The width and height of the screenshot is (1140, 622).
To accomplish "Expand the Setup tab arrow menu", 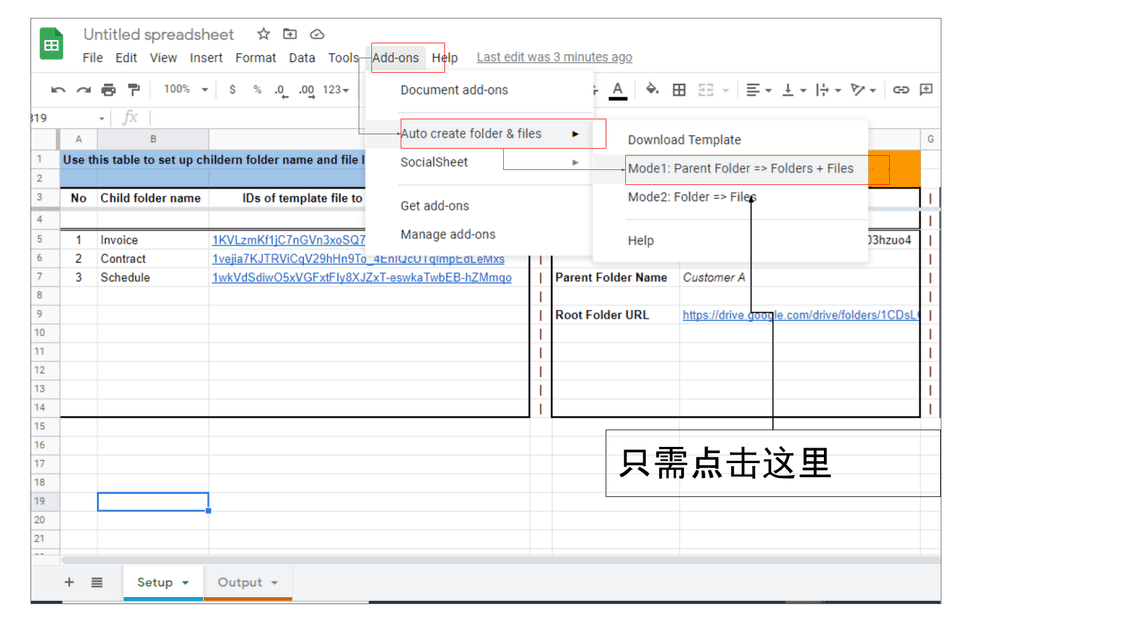I will point(185,583).
